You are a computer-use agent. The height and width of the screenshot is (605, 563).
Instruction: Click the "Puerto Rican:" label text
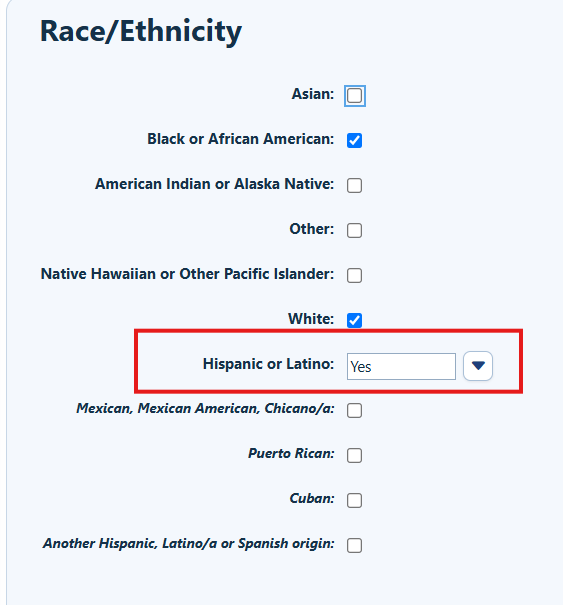coord(291,453)
